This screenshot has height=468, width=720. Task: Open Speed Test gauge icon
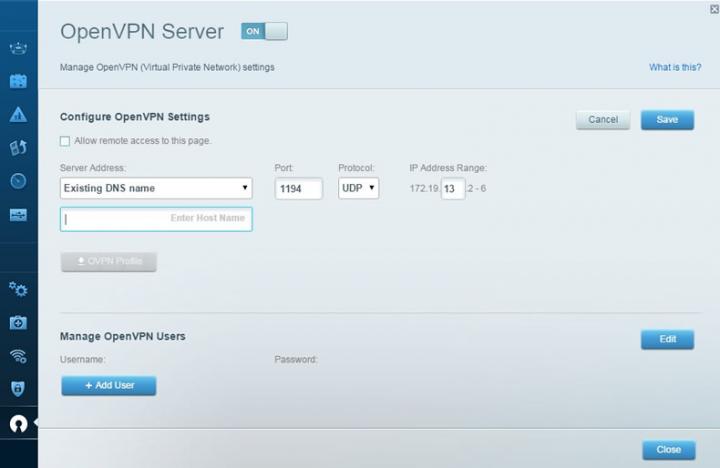coord(18,180)
